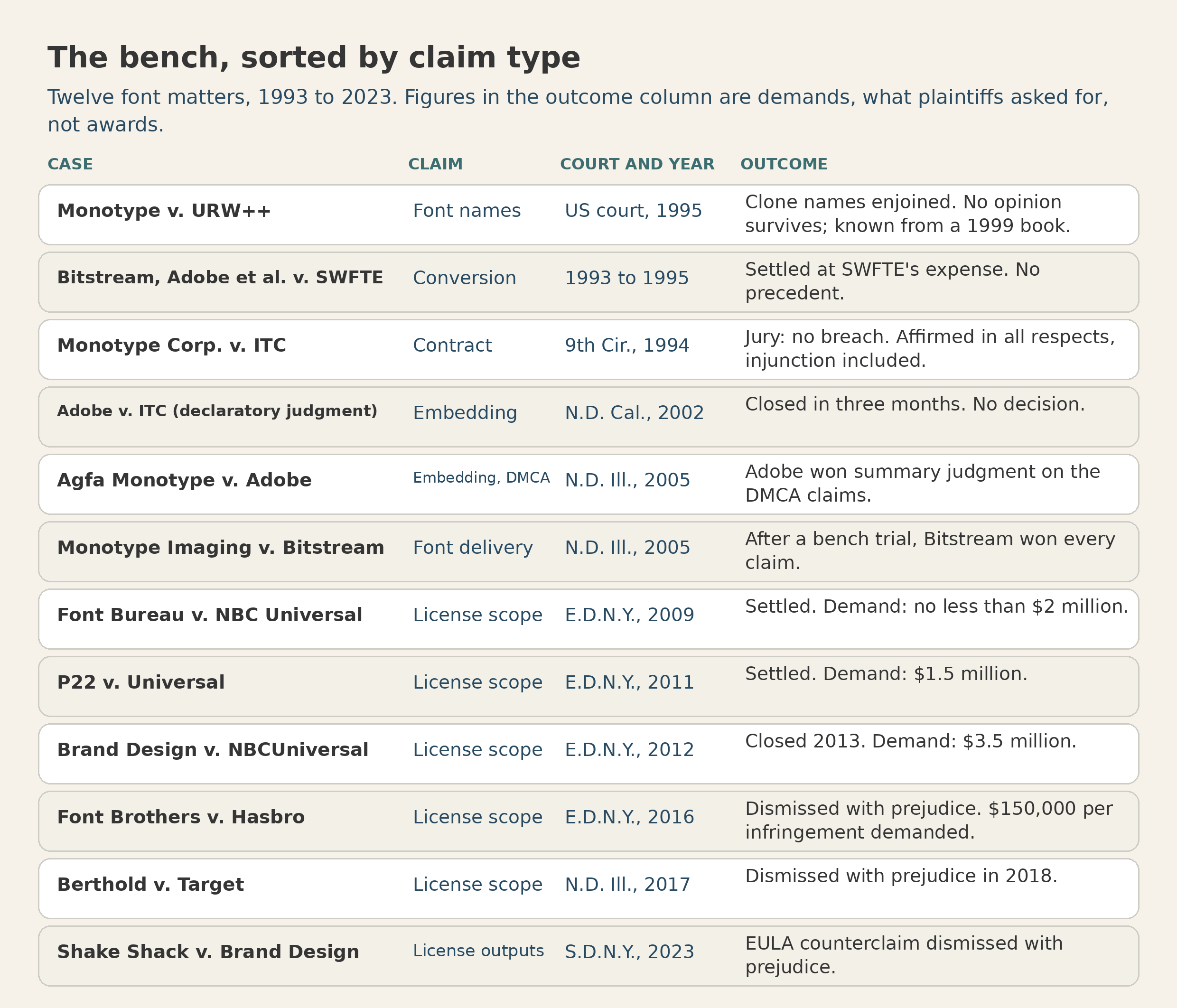The image size is (1177, 1008).
Task: Click outcome 'Closed 2013. Demand: $3.5 million.'
Action: [x=911, y=741]
